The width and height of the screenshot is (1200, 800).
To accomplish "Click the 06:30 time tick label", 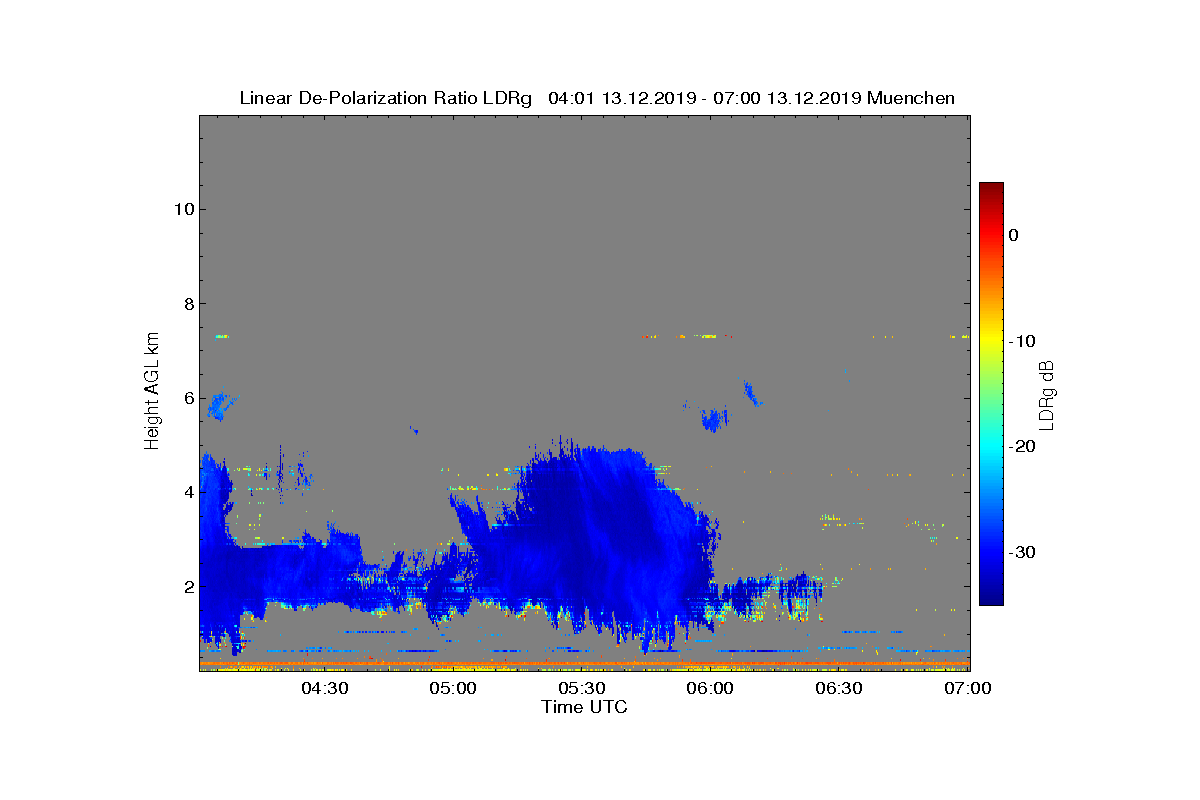I will [x=839, y=688].
